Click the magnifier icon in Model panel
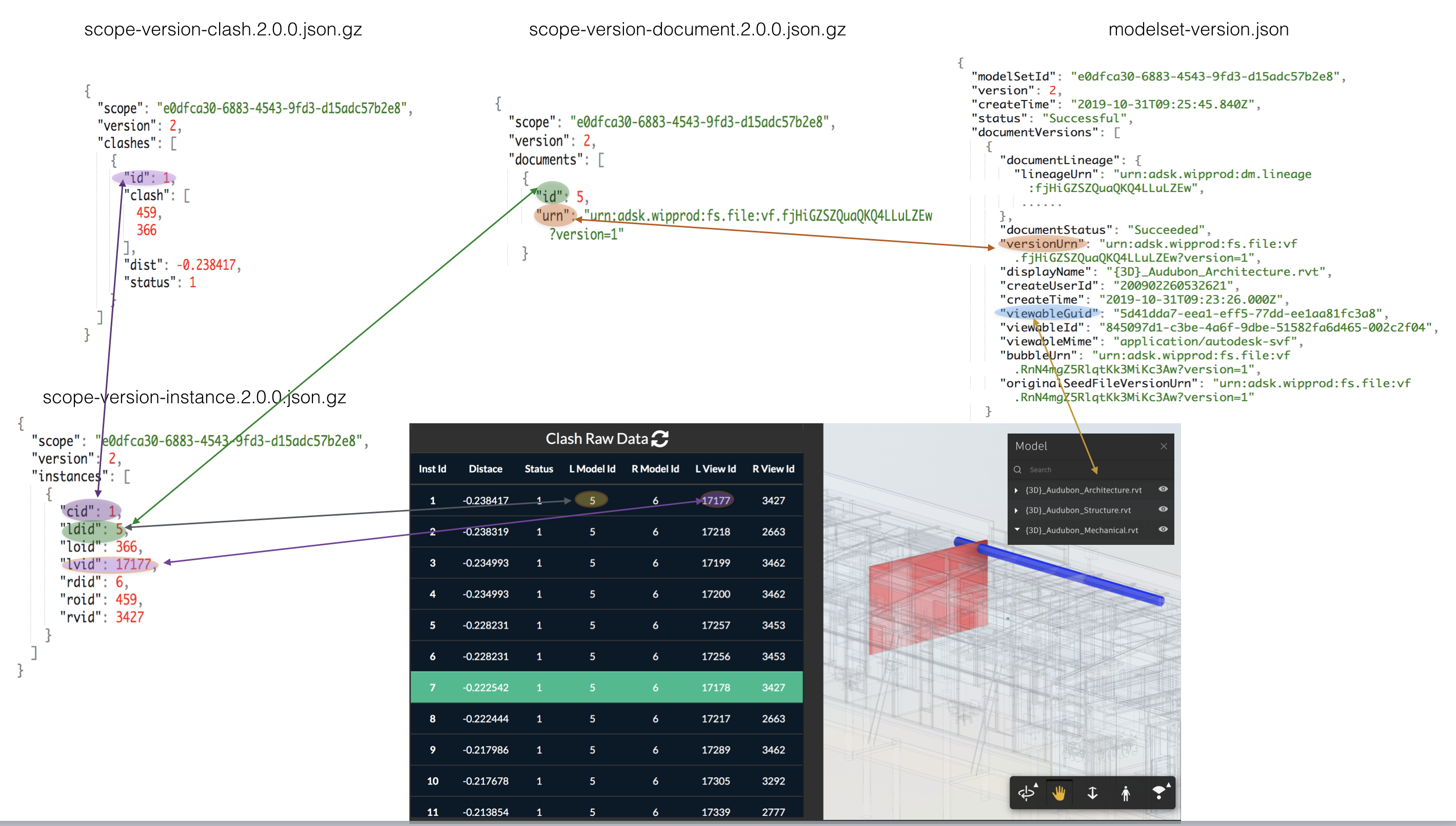This screenshot has width=1456, height=826. click(x=1017, y=470)
